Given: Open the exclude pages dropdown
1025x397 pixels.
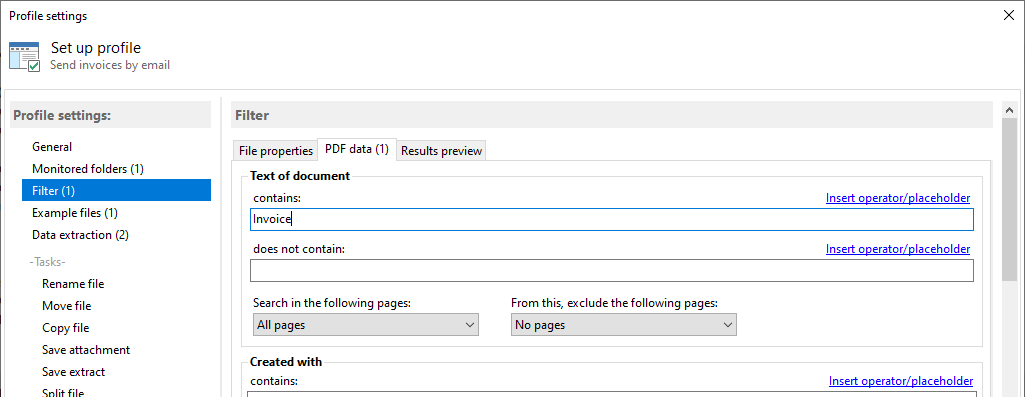Looking at the screenshot, I should pos(624,324).
